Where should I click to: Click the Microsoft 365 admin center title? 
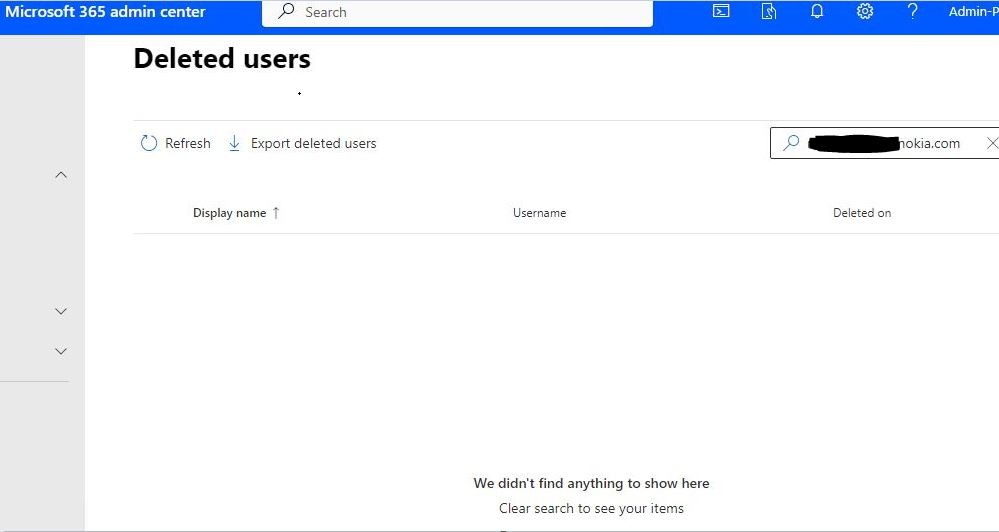click(105, 11)
